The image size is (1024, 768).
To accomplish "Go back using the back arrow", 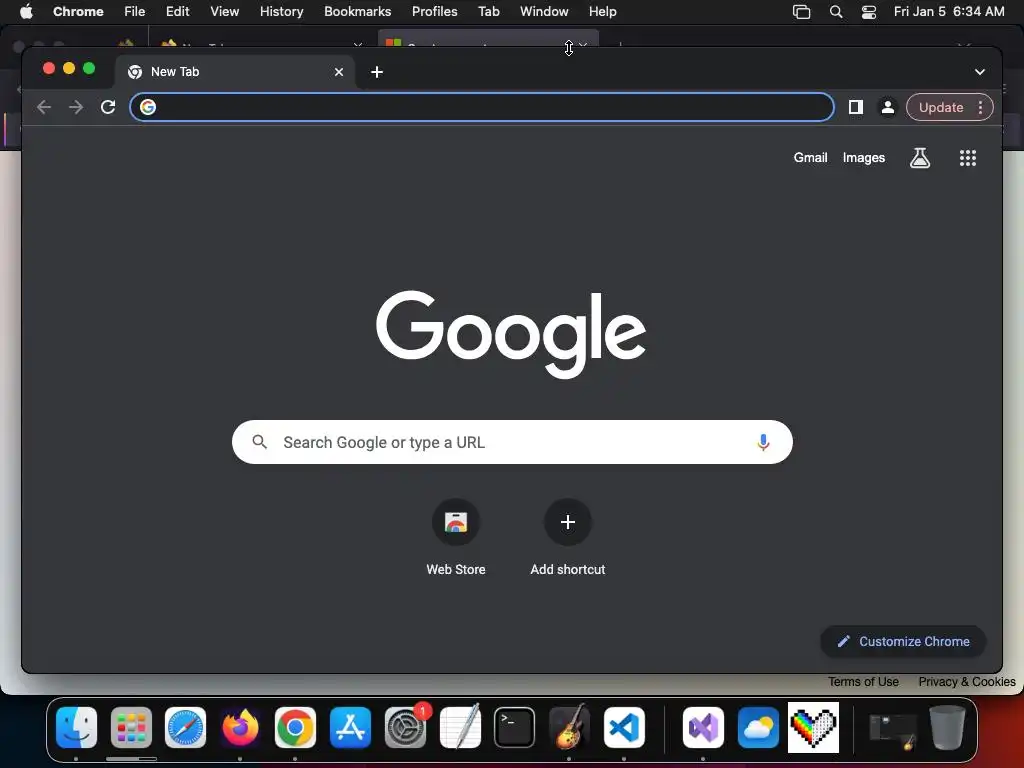I will pyautogui.click(x=44, y=107).
